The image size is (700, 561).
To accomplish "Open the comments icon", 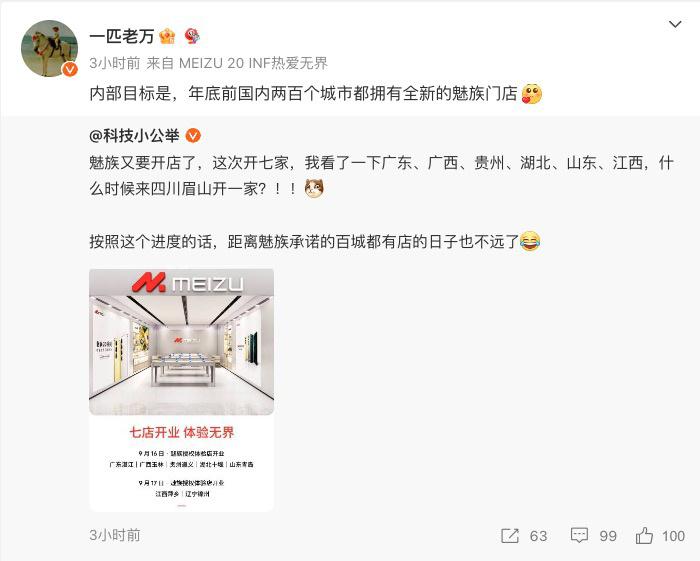I will click(x=579, y=536).
